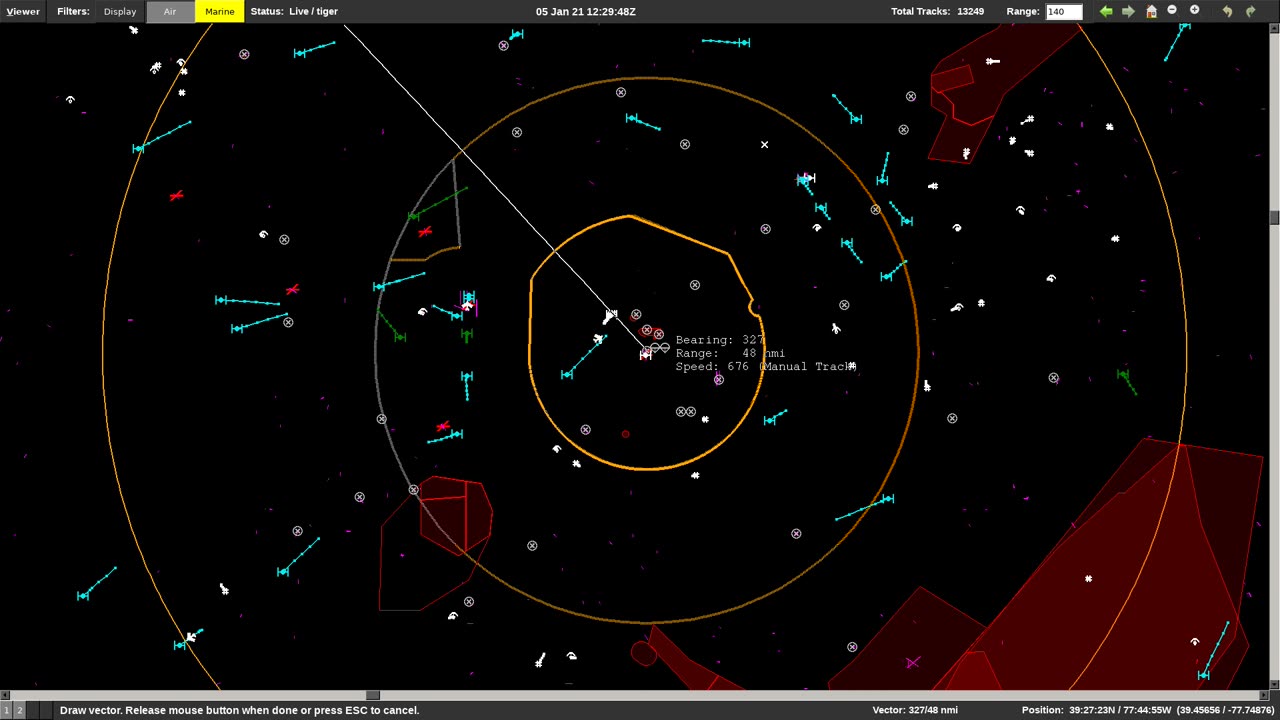Open the Display filter option
This screenshot has height=720, width=1280.
(x=120, y=11)
